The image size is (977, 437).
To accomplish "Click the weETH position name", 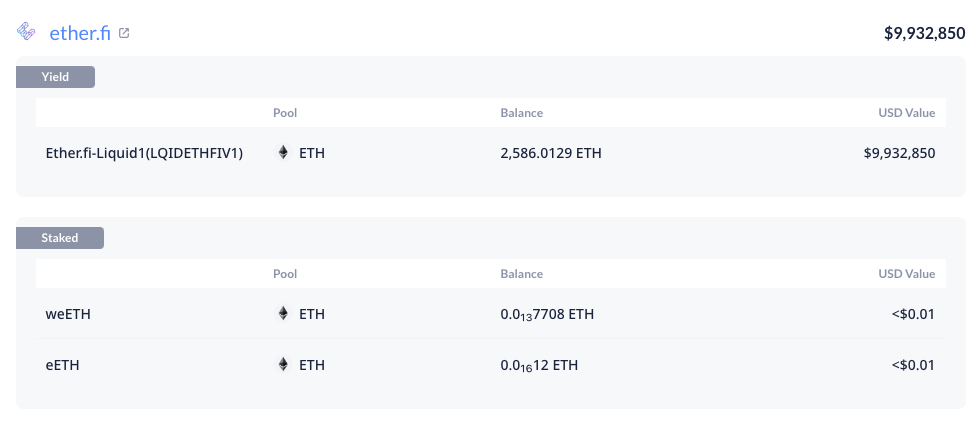I will pos(68,314).
